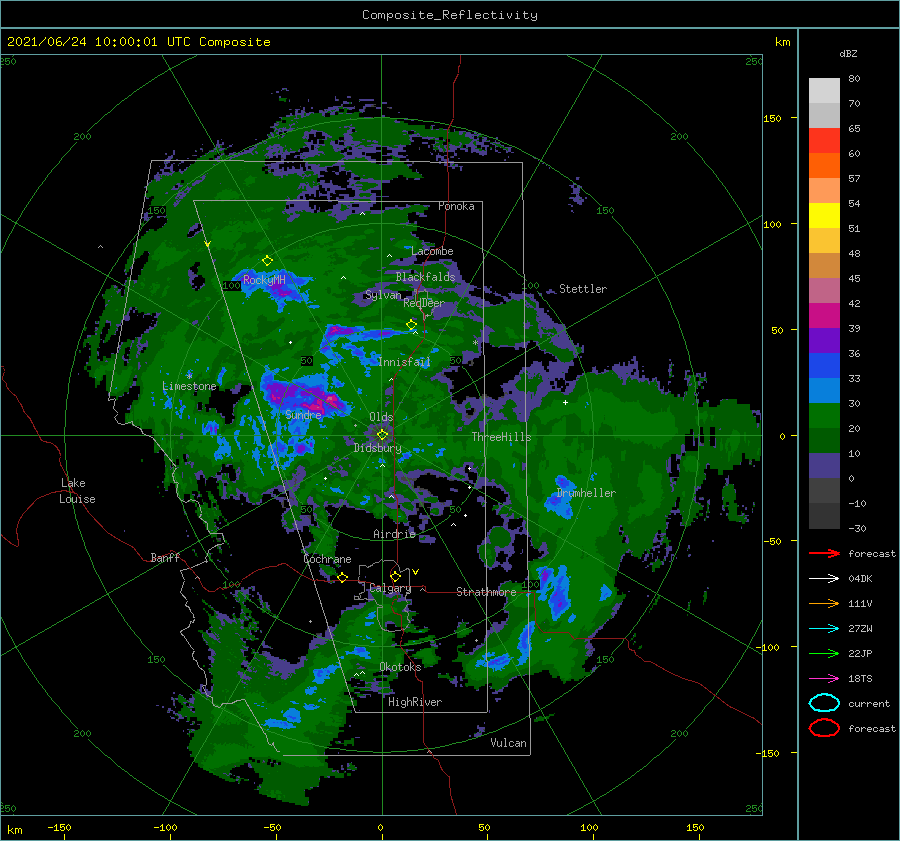Screen dimensions: 900x841
Task: Click the Sundre city label
Action: tap(304, 414)
